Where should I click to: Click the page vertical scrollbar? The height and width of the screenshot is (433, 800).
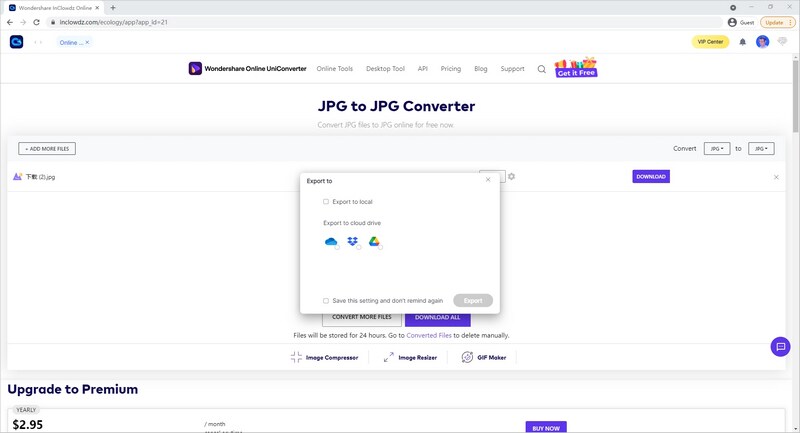click(x=795, y=94)
